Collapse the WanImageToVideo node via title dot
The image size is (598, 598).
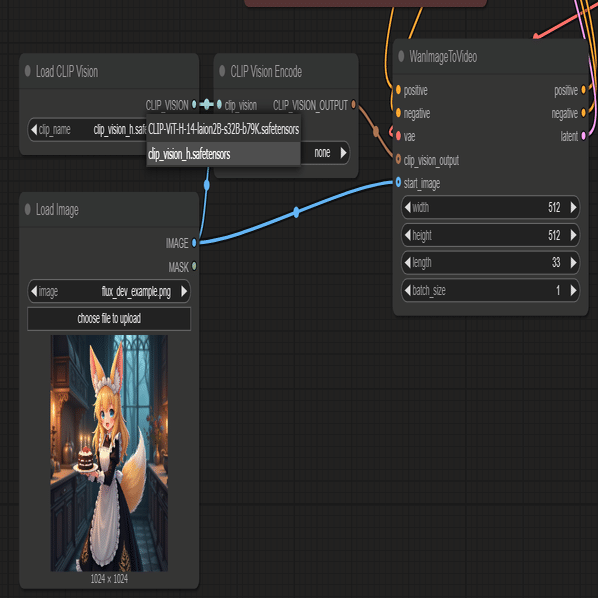click(x=401, y=56)
